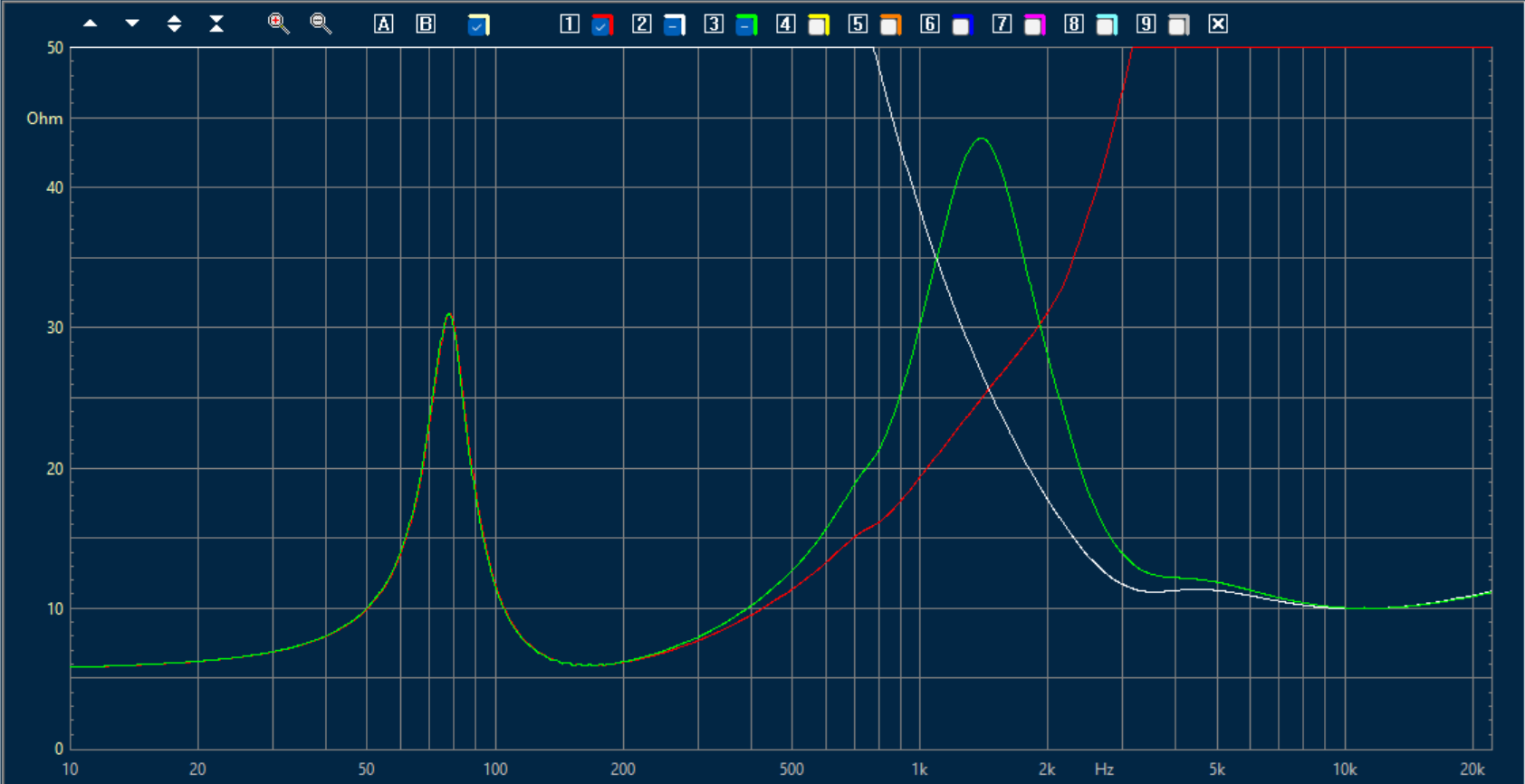Toggle the blue overlay 6 checkbox

(962, 25)
